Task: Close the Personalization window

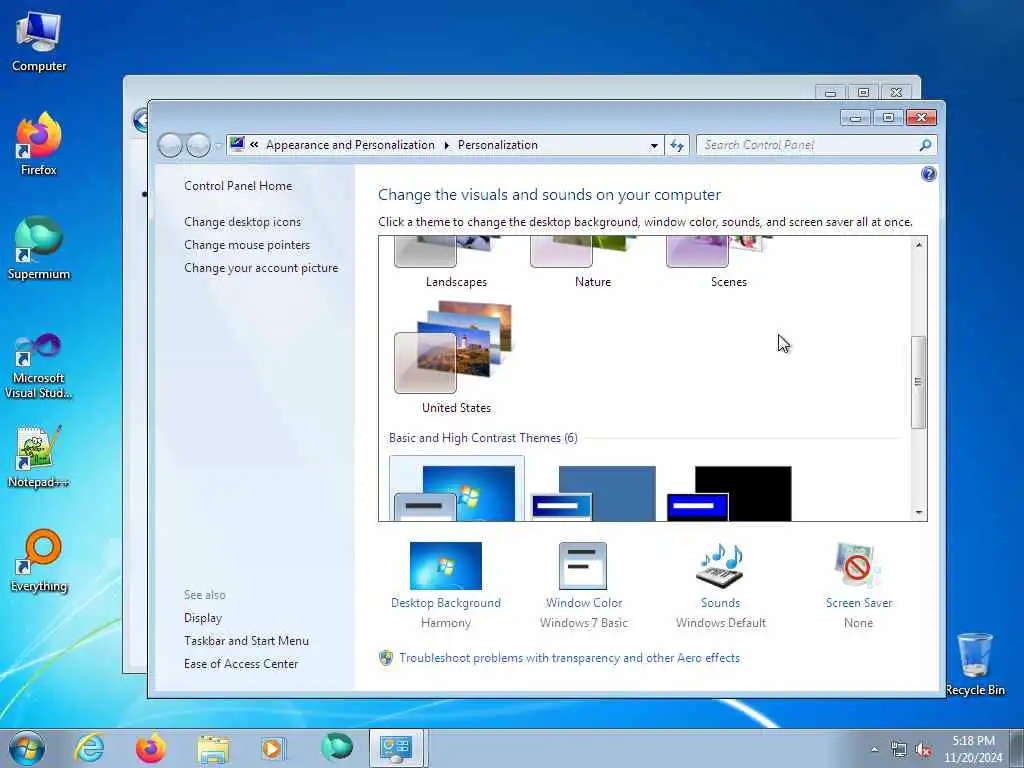Action: pos(921,117)
